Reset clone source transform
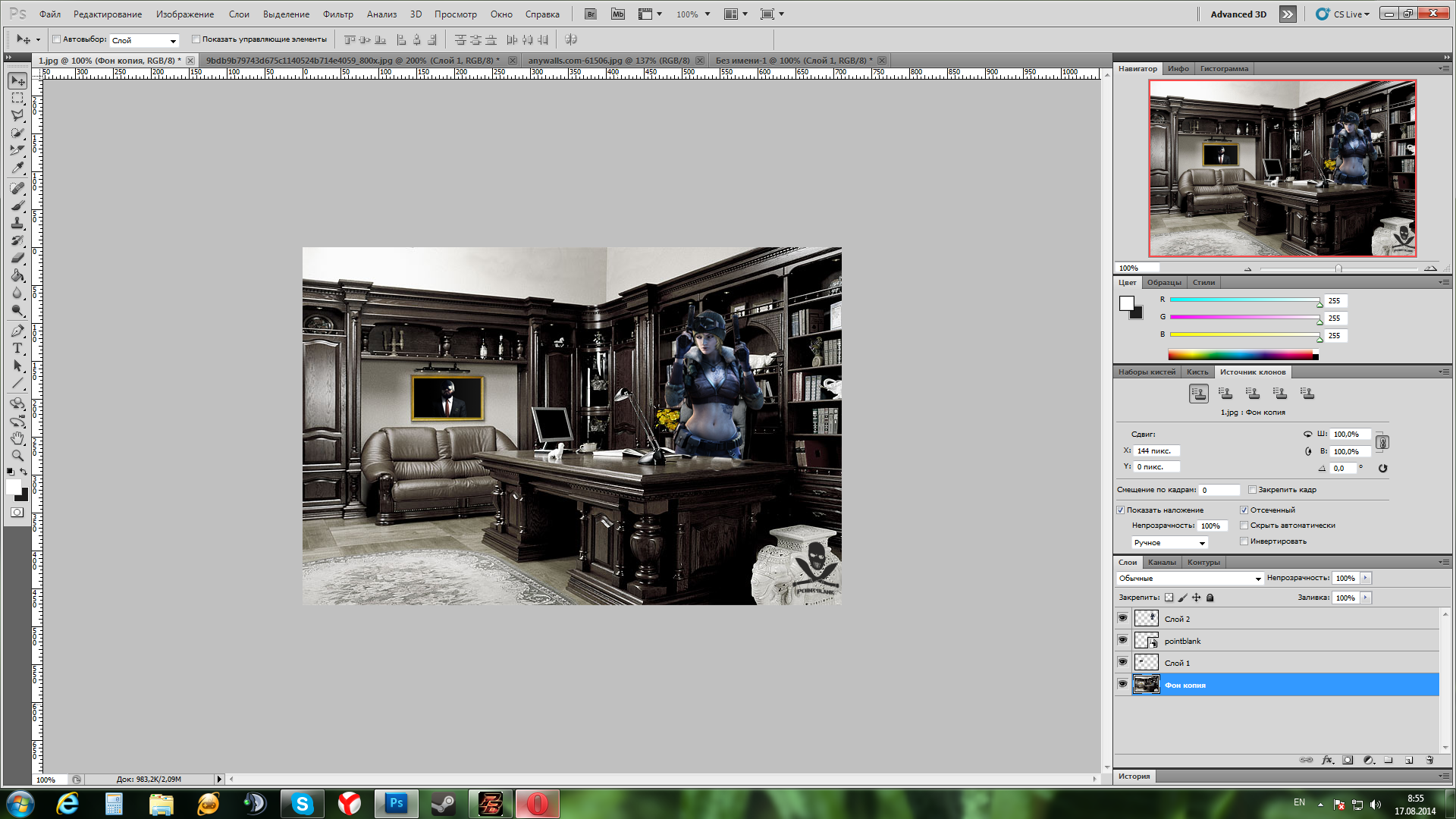 point(1382,468)
